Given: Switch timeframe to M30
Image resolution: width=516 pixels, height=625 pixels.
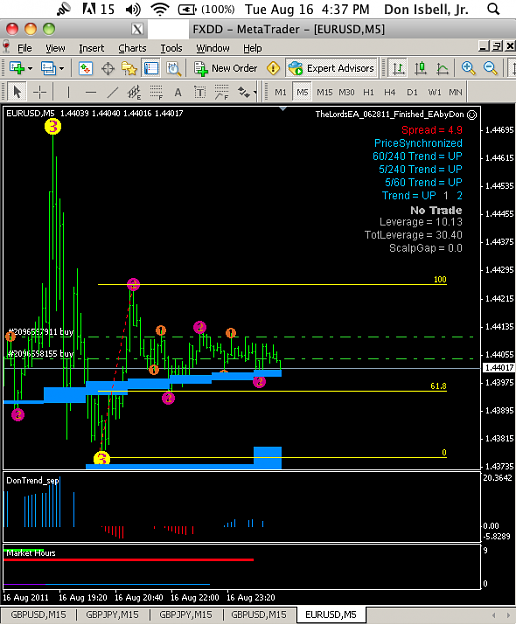Looking at the screenshot, I should pos(346,92).
